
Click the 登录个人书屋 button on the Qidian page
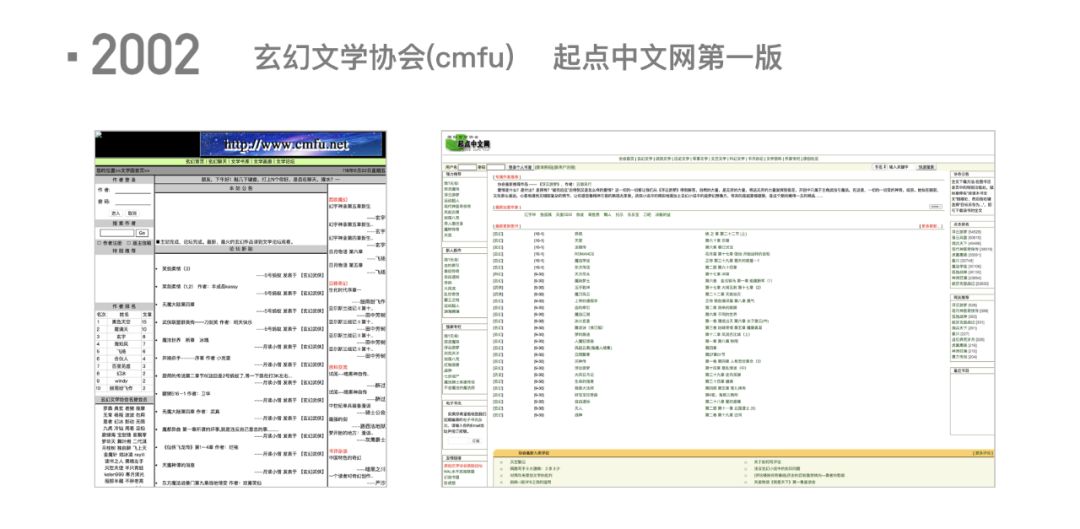click(520, 167)
